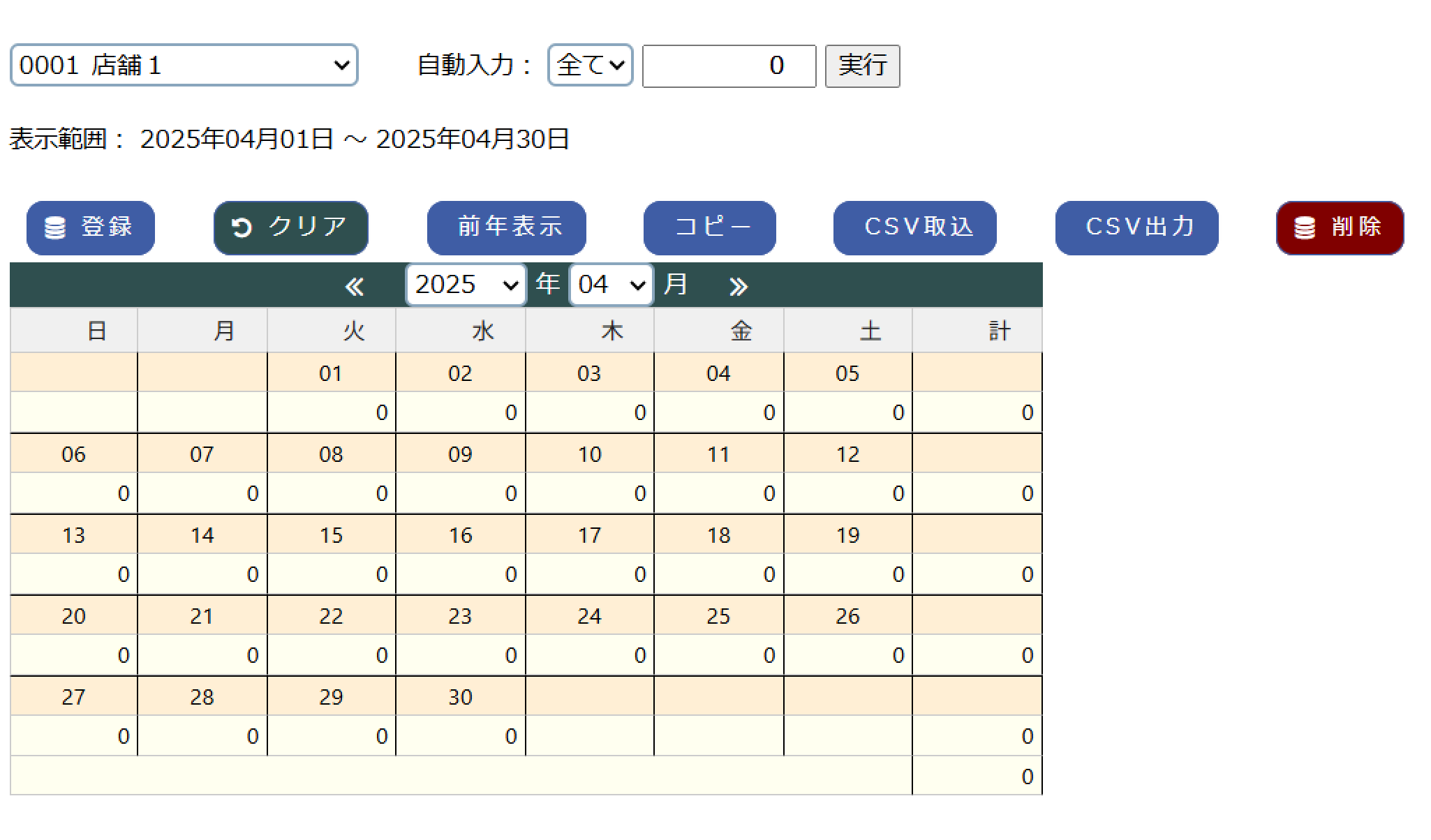Click the value cell under day 30
Viewport: 1431px width, 840px height.
pyautogui.click(x=461, y=735)
